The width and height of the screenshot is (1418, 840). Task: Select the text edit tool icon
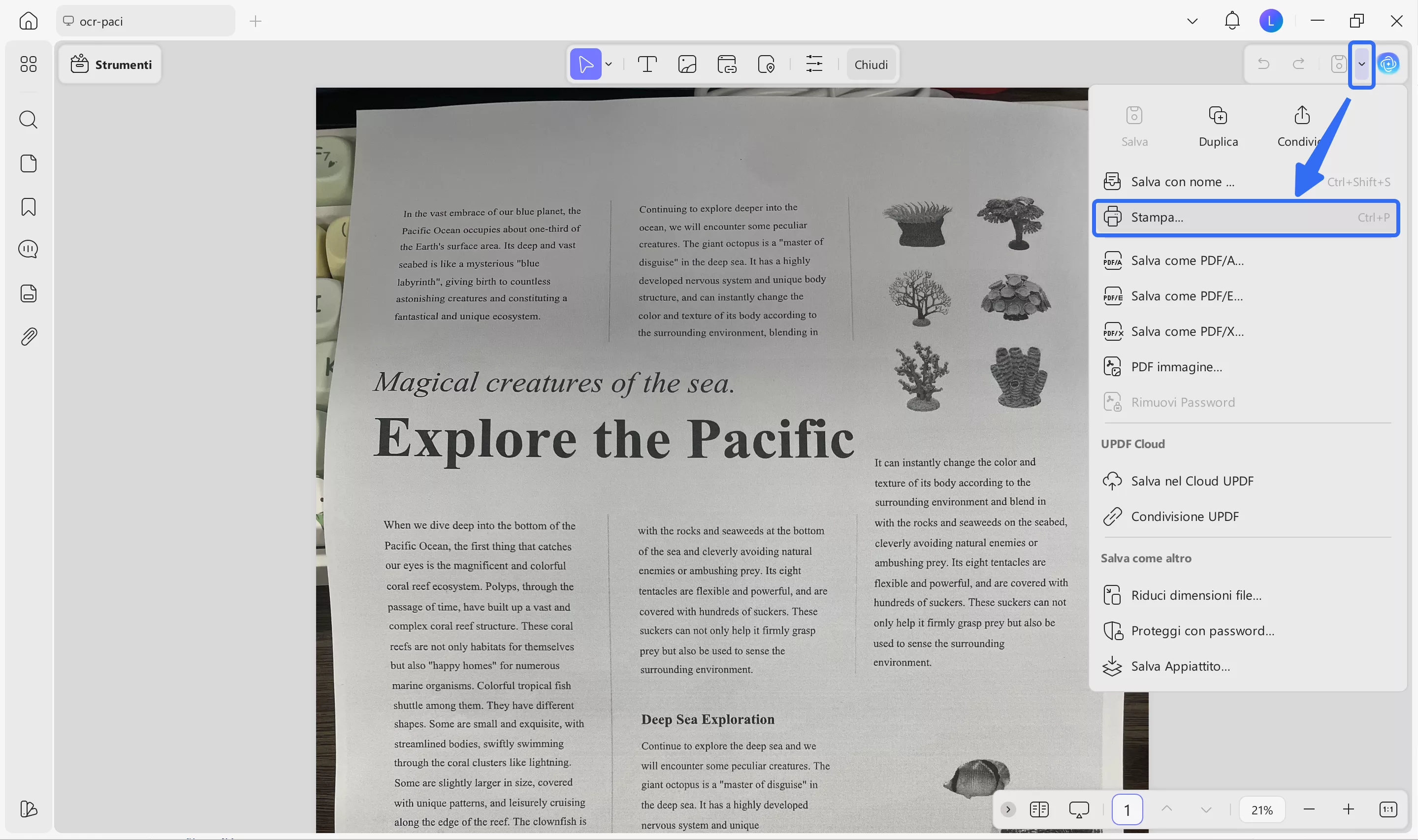click(647, 65)
